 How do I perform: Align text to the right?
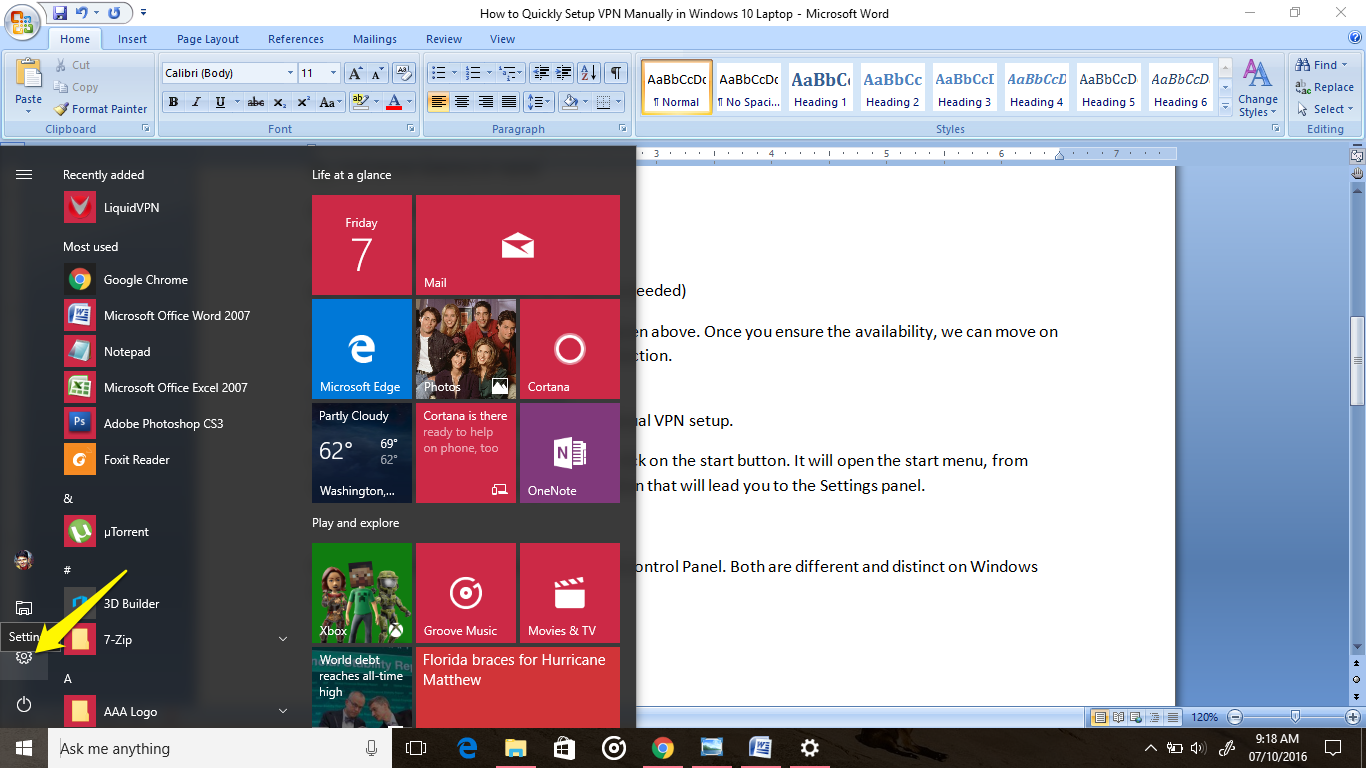(485, 102)
